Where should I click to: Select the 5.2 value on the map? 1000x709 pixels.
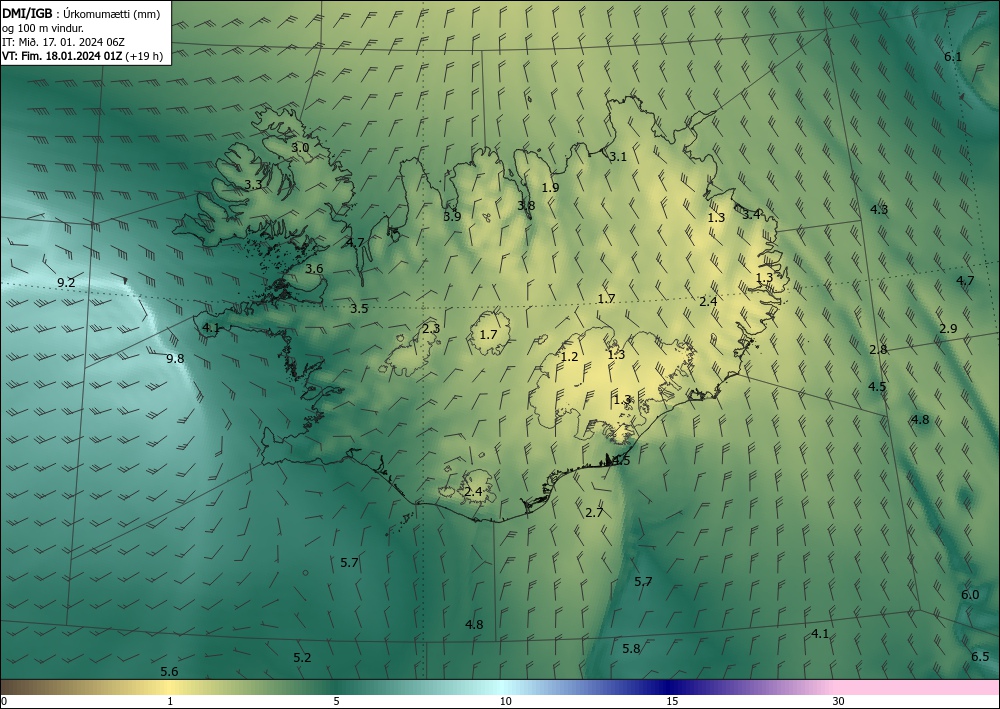coord(302,657)
